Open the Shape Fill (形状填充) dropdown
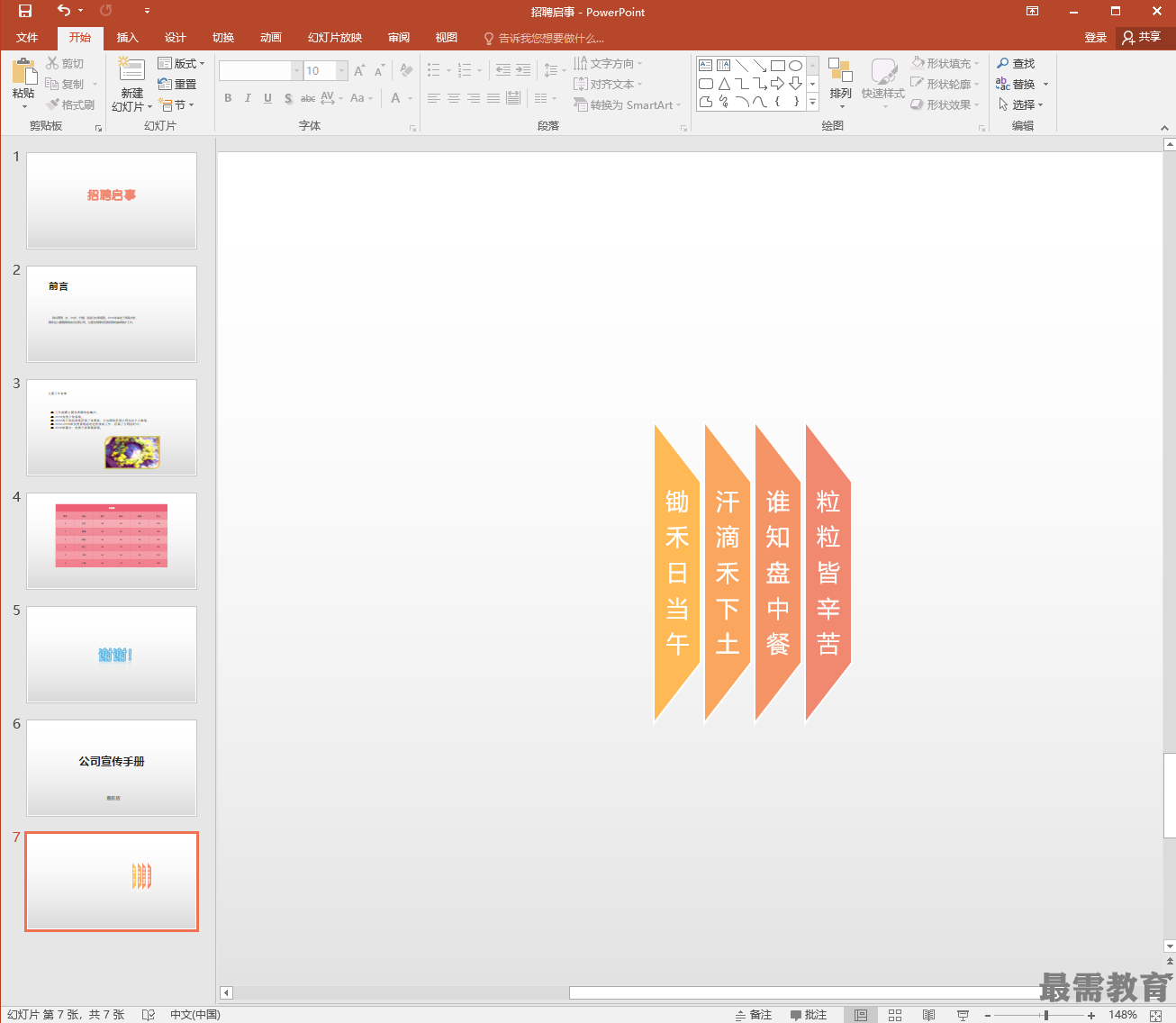This screenshot has height=1023, width=1176. pos(945,63)
